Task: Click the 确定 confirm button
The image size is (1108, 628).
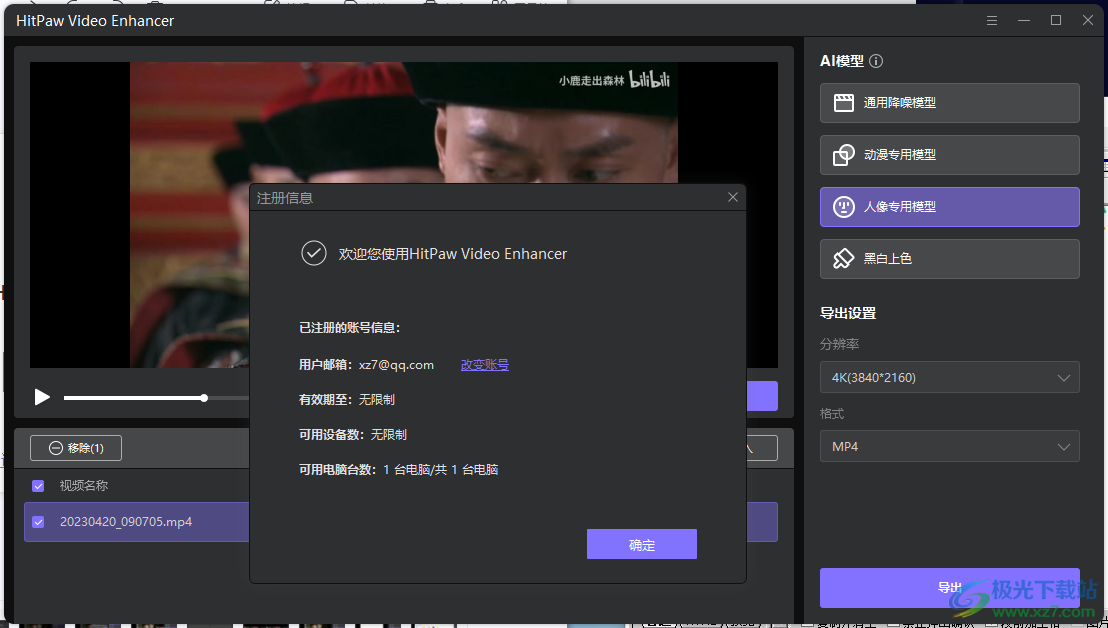Action: [642, 544]
